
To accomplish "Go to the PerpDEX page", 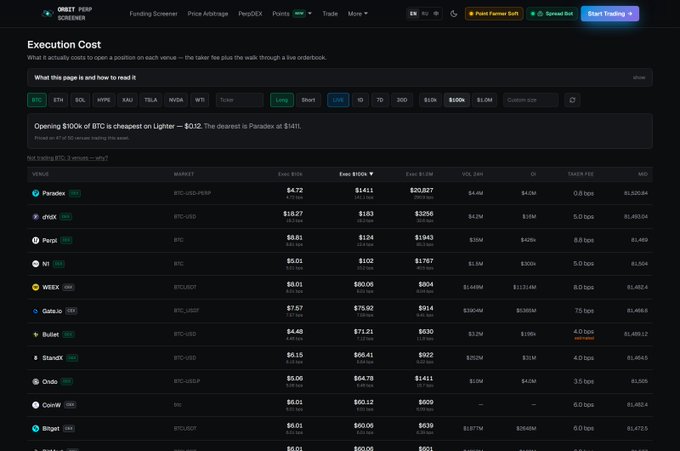I will 250,13.
